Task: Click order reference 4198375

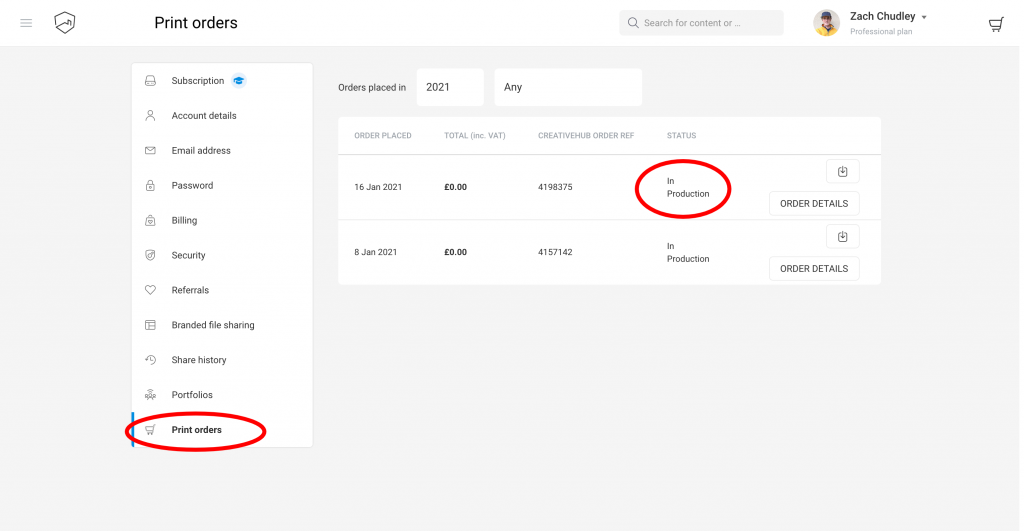Action: tap(555, 187)
